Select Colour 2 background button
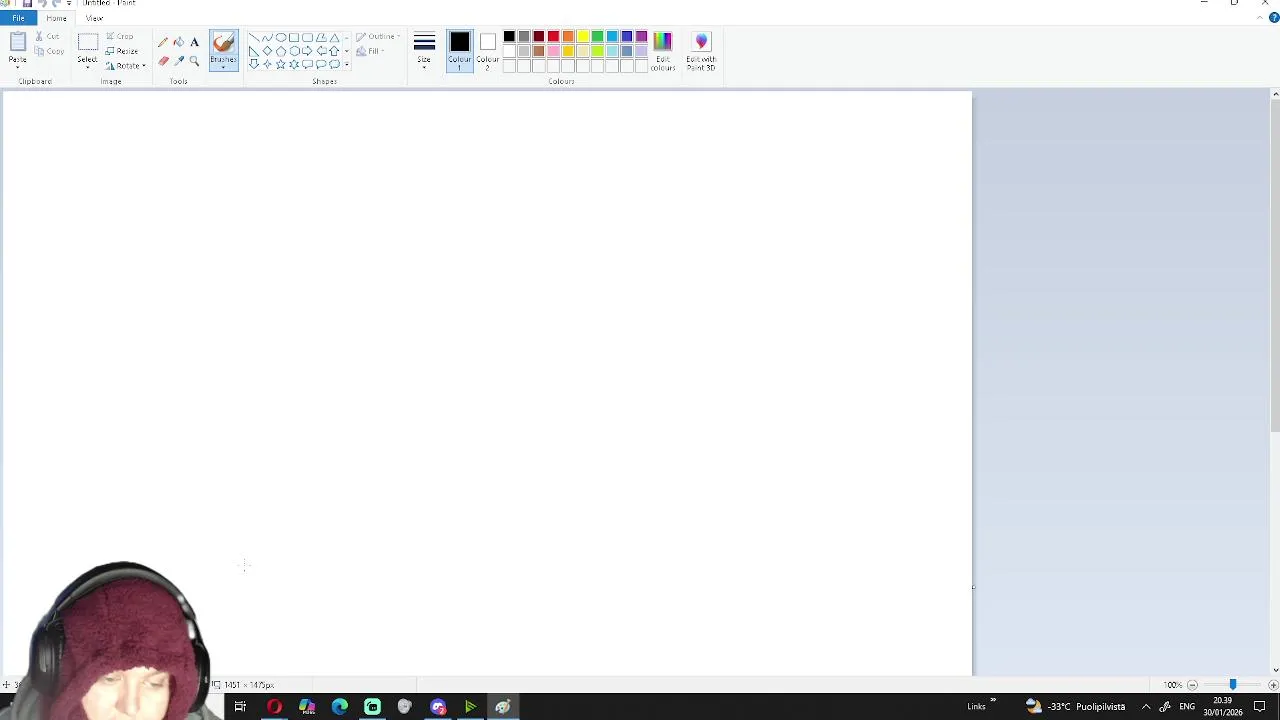 tap(487, 51)
